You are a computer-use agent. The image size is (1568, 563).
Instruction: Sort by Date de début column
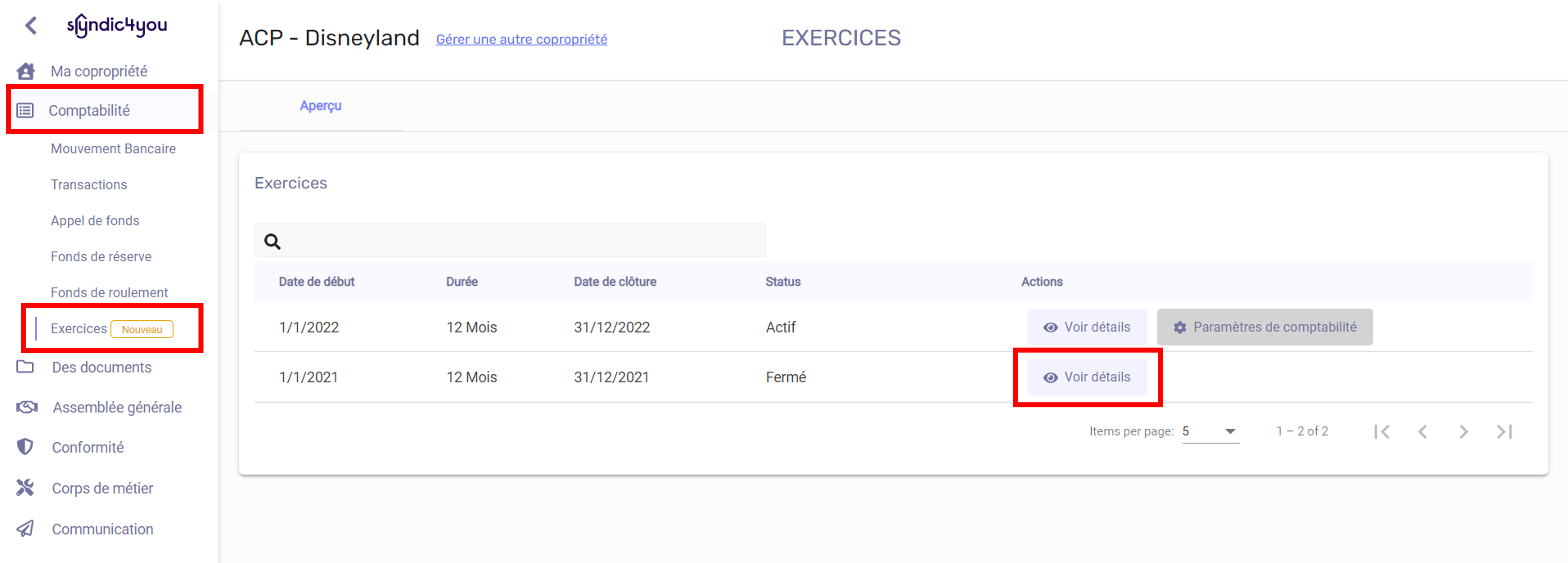(316, 281)
